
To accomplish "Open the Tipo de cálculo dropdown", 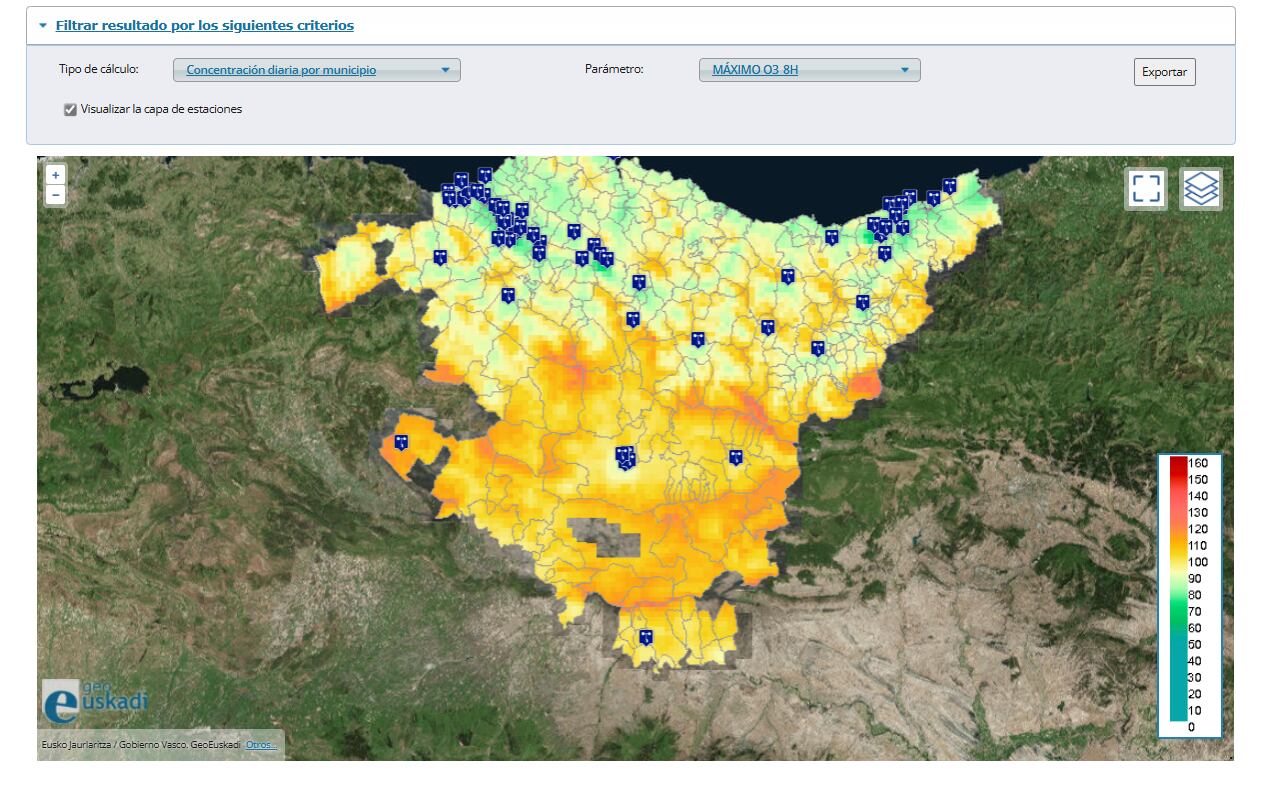I will click(x=317, y=70).
